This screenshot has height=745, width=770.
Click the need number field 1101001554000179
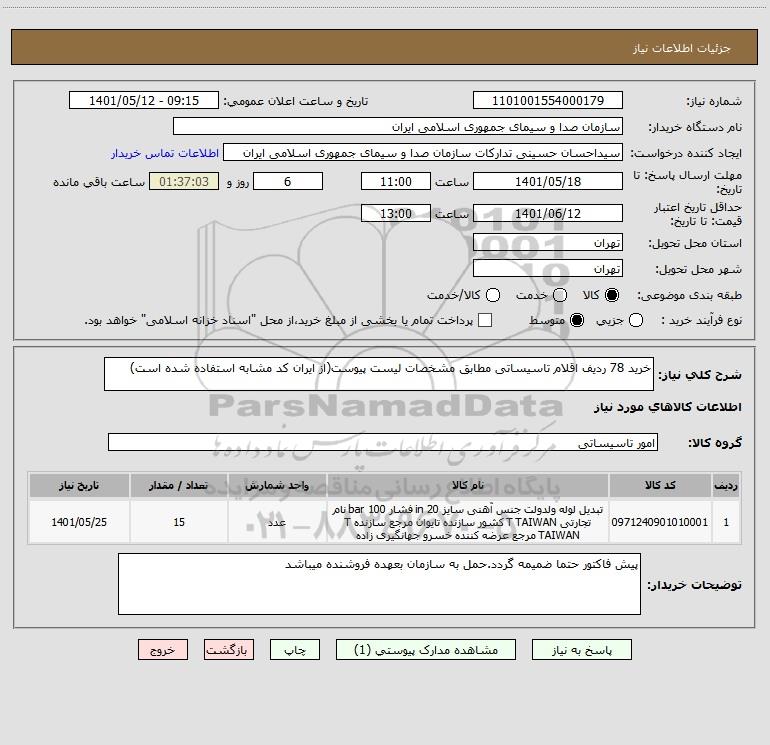pos(548,100)
